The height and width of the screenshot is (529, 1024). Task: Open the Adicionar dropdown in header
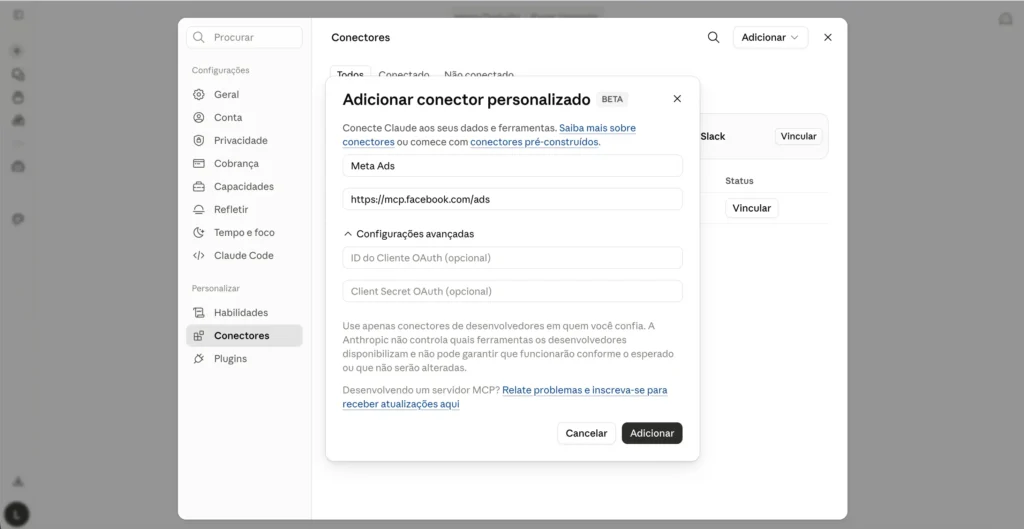771,37
